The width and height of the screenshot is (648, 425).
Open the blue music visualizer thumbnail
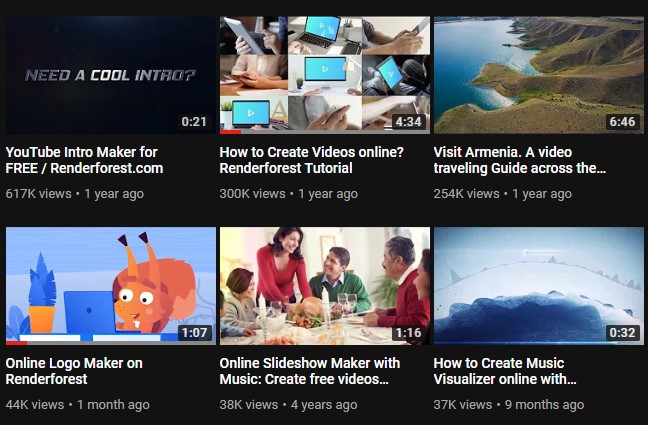(x=539, y=286)
